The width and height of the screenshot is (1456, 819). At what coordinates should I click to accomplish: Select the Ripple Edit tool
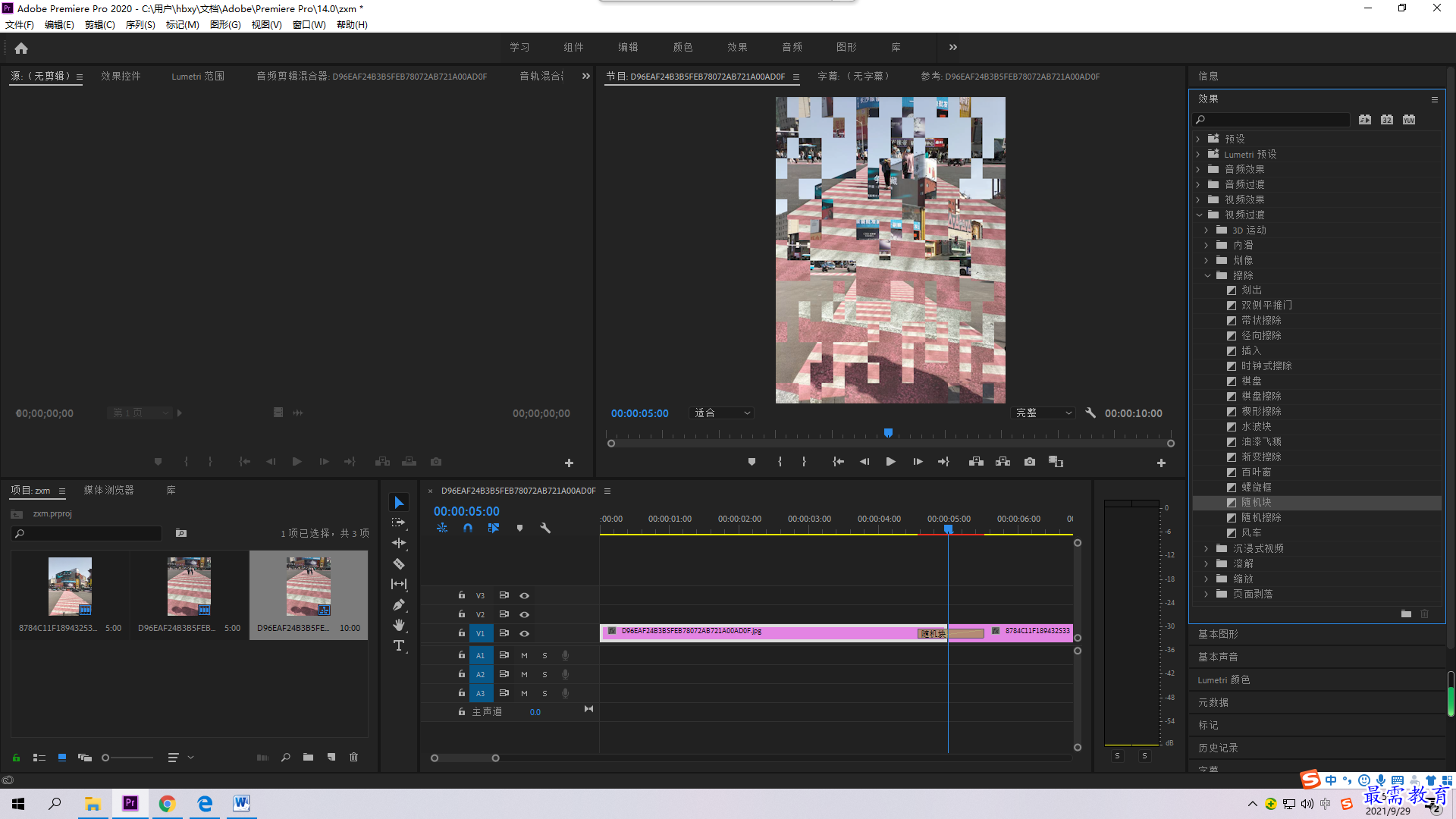point(399,543)
